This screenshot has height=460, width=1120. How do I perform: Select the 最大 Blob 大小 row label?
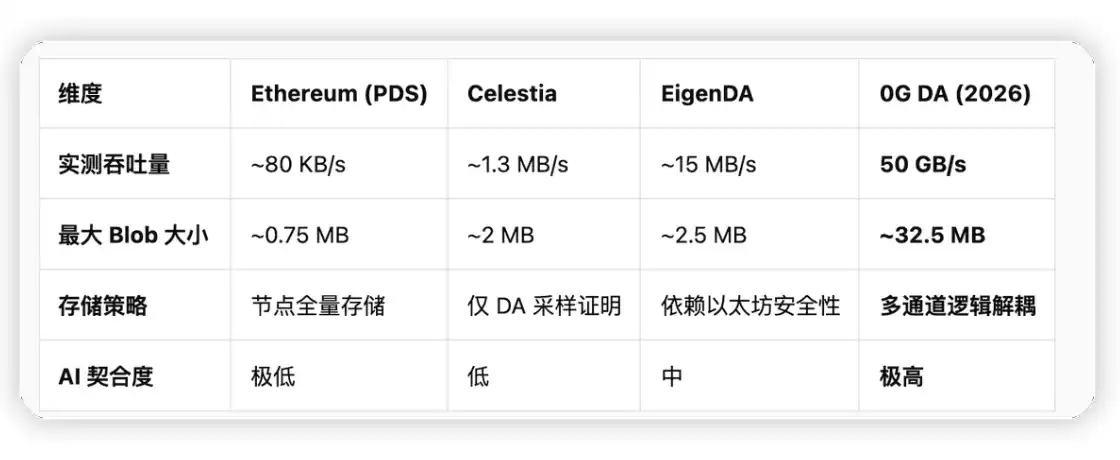pyautogui.click(x=133, y=235)
